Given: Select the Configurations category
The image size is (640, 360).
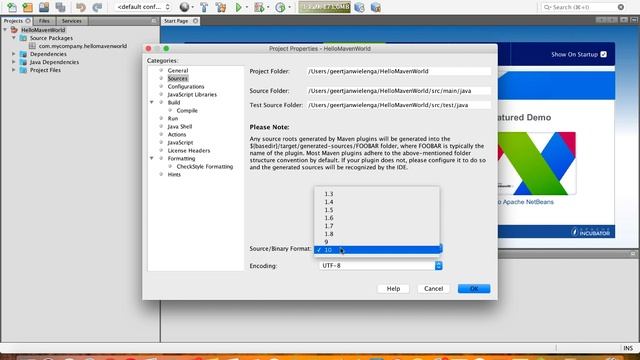Looking at the screenshot, I should click(186, 87).
